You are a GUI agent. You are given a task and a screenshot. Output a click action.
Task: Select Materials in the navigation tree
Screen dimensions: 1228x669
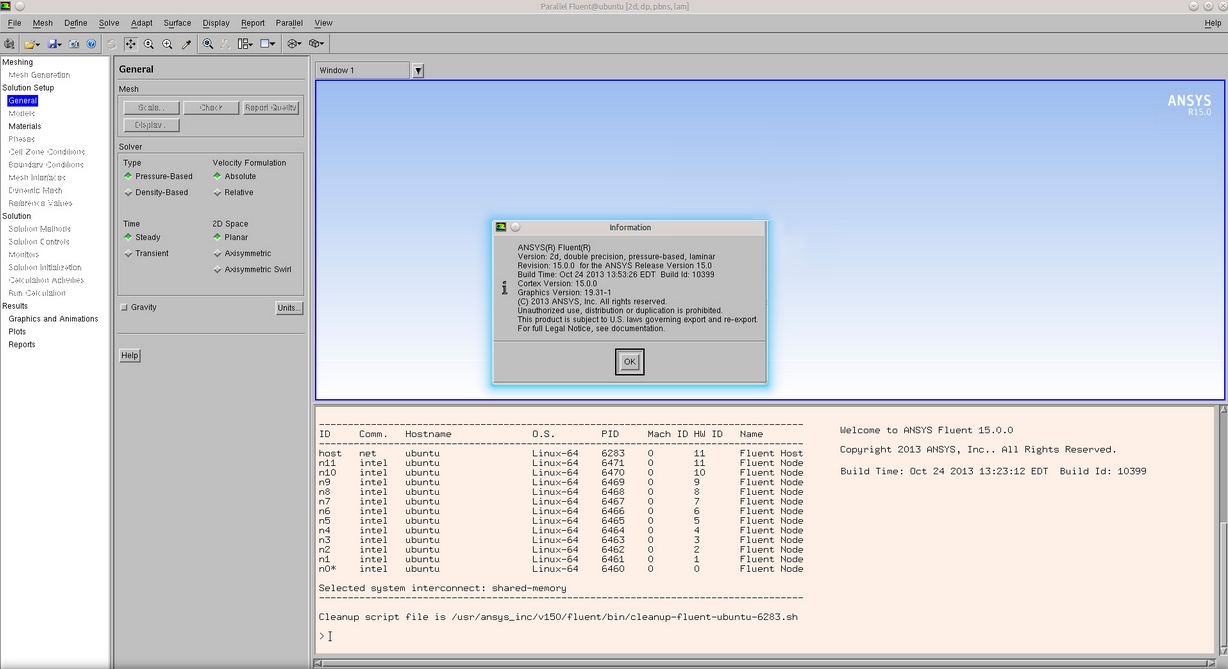coord(25,126)
